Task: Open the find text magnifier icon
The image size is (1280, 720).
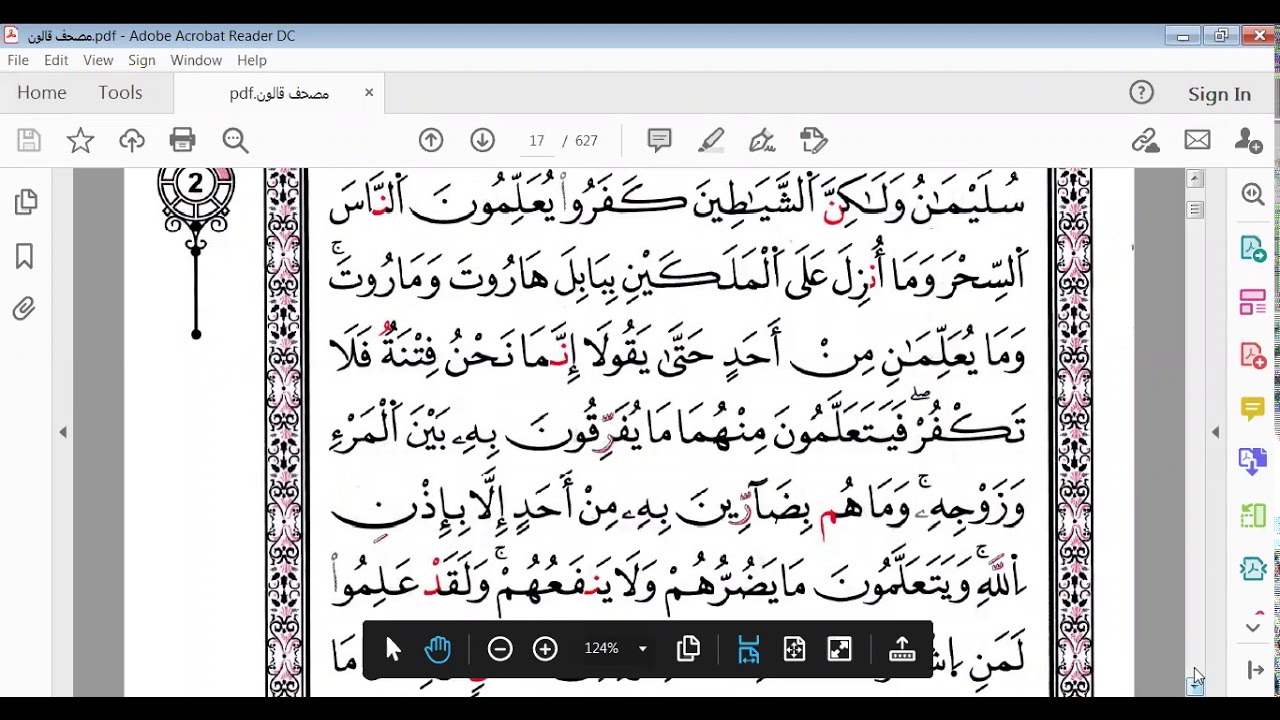Action: coord(235,141)
